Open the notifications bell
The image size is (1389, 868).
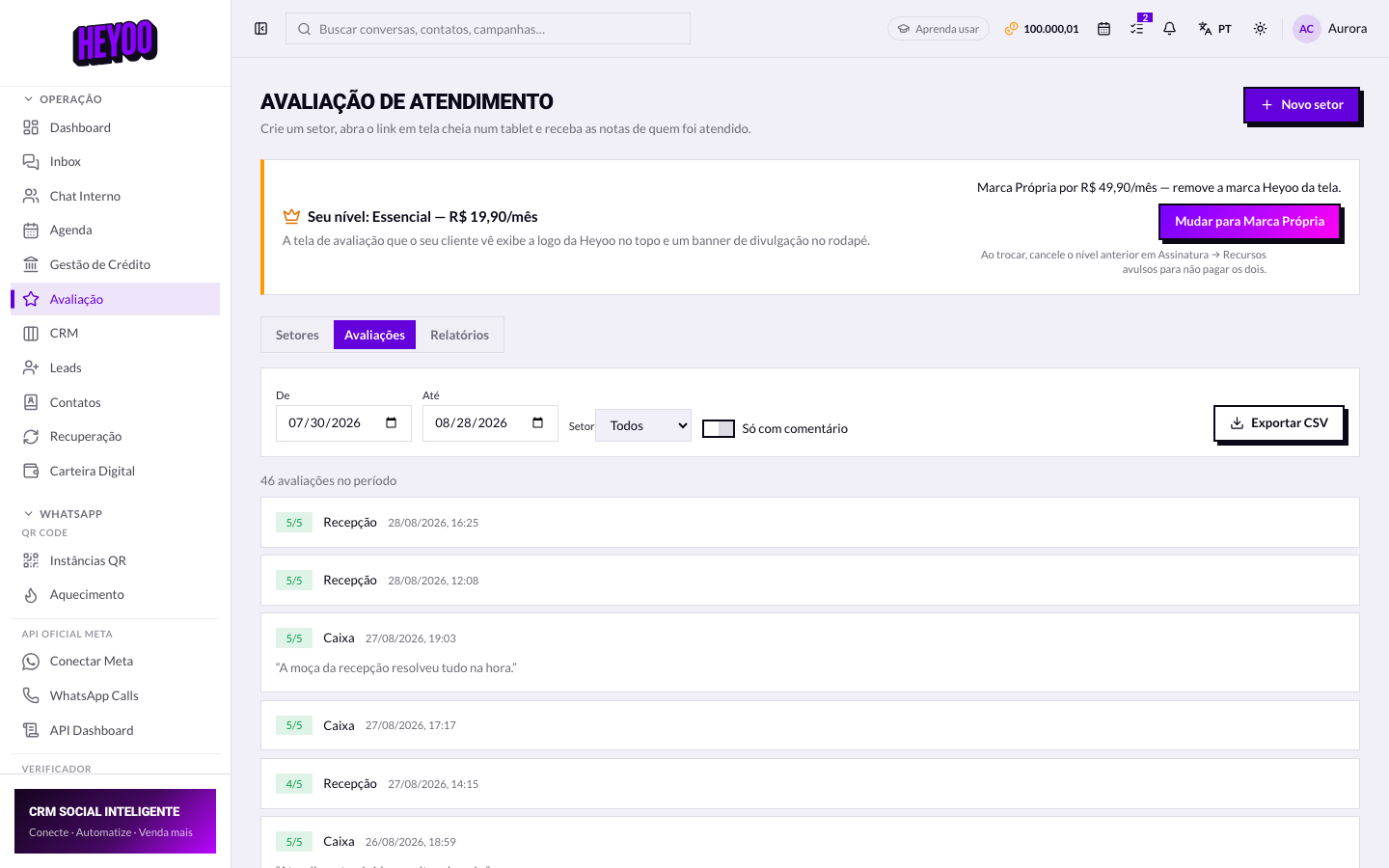1169,29
